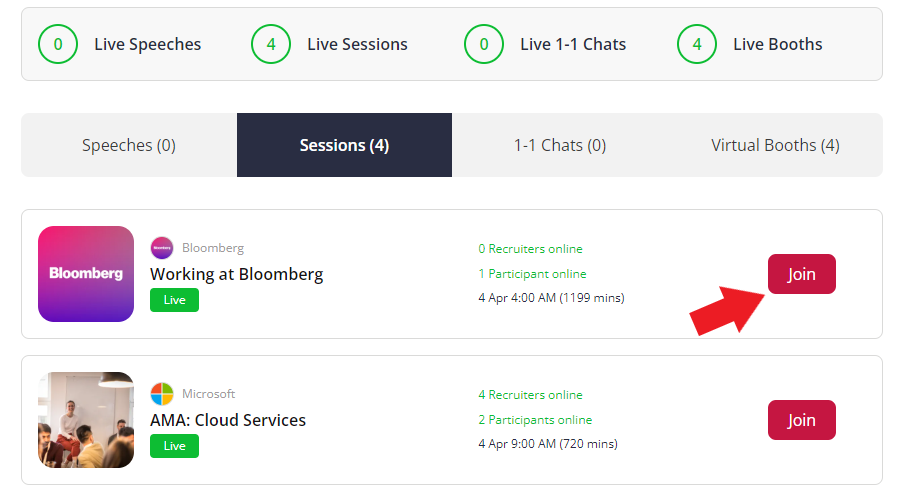Screen dimensions: 904x493
Task: Click the Live Sessions count circle
Action: (271, 44)
